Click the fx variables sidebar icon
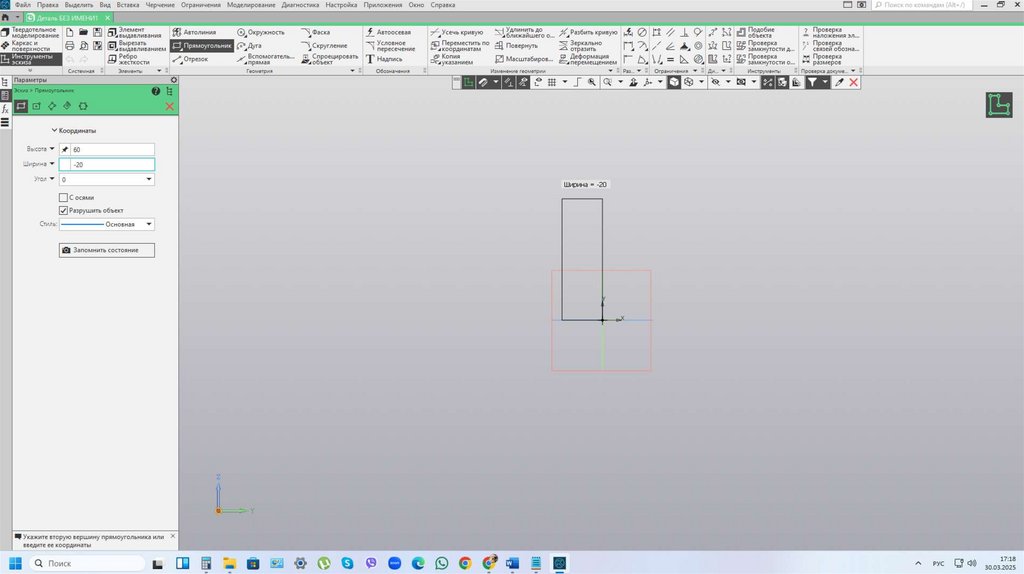 [5, 108]
